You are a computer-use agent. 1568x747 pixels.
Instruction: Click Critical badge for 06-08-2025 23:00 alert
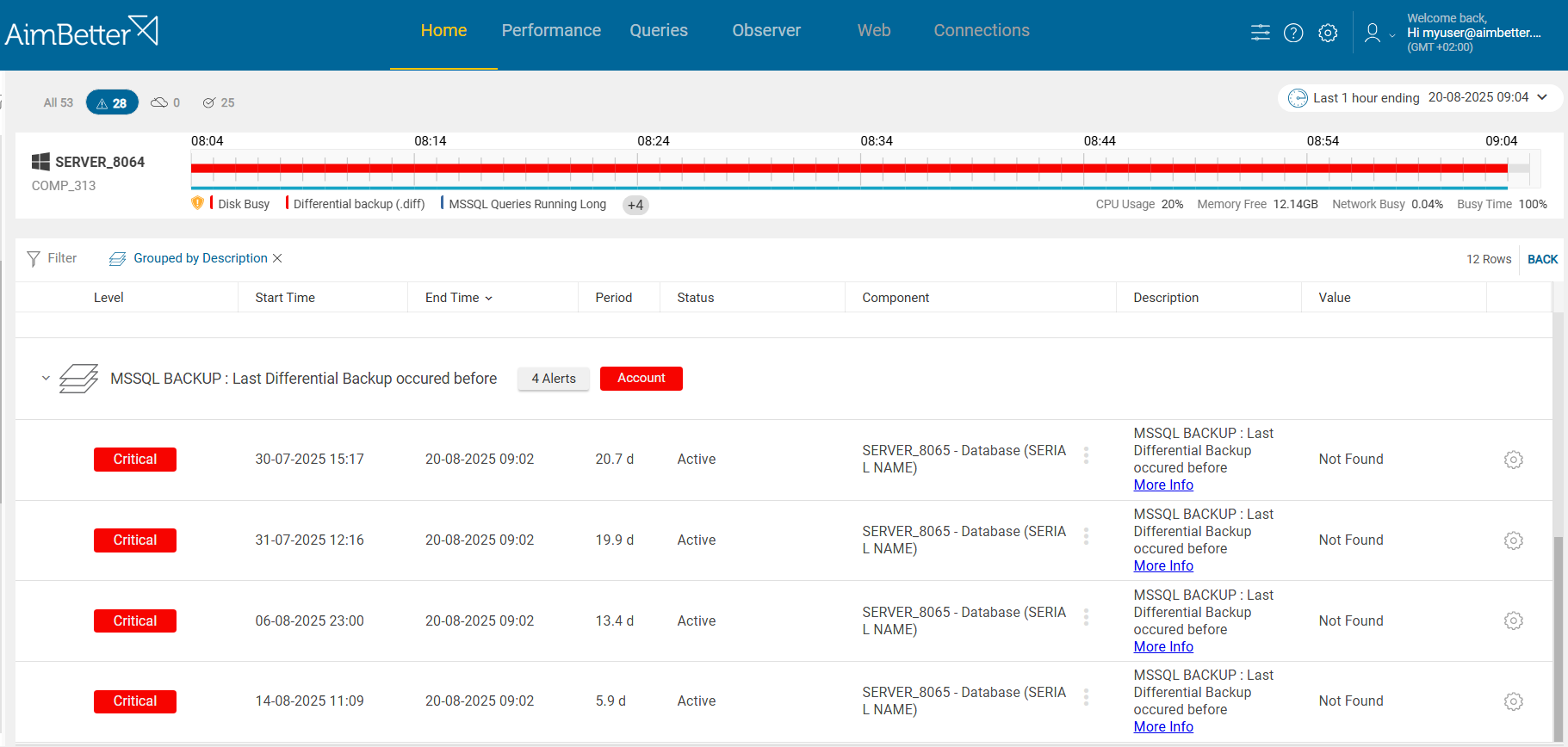tap(135, 620)
